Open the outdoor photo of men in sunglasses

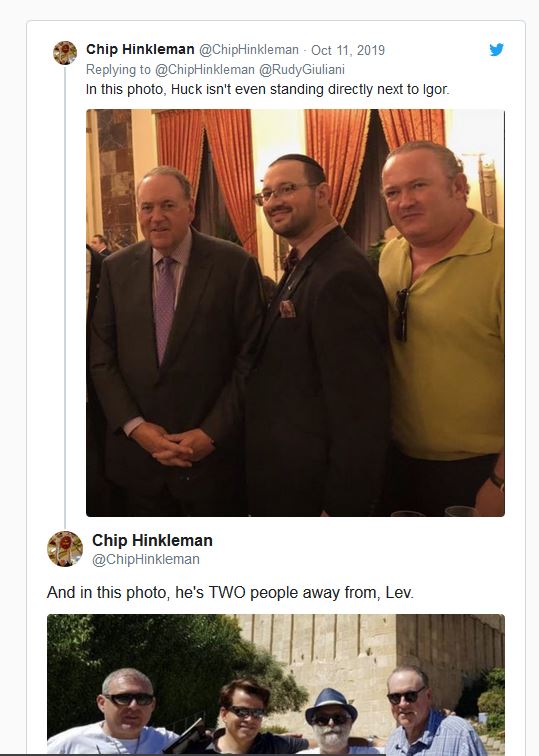[x=276, y=684]
